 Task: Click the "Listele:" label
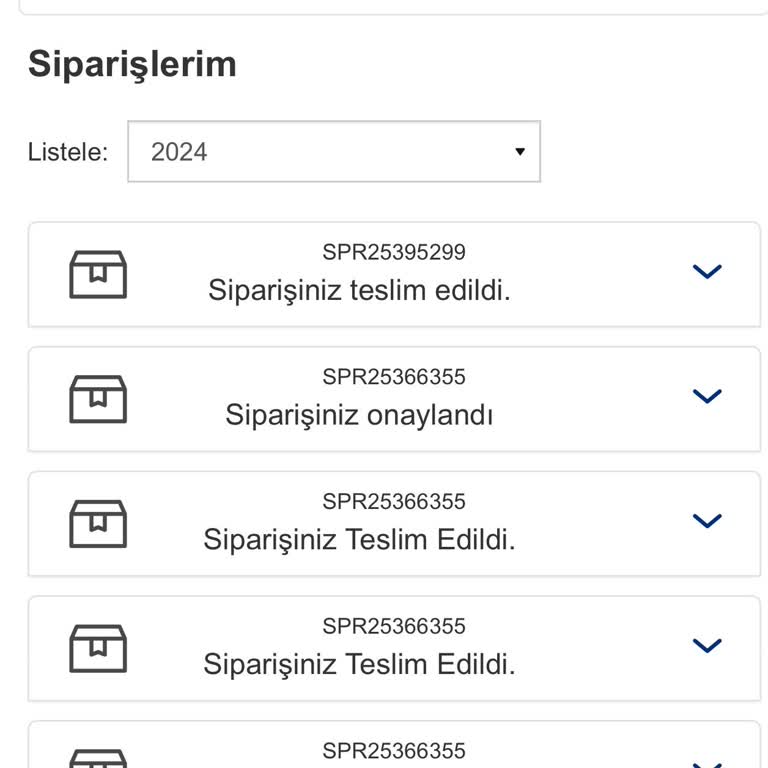pyautogui.click(x=68, y=152)
